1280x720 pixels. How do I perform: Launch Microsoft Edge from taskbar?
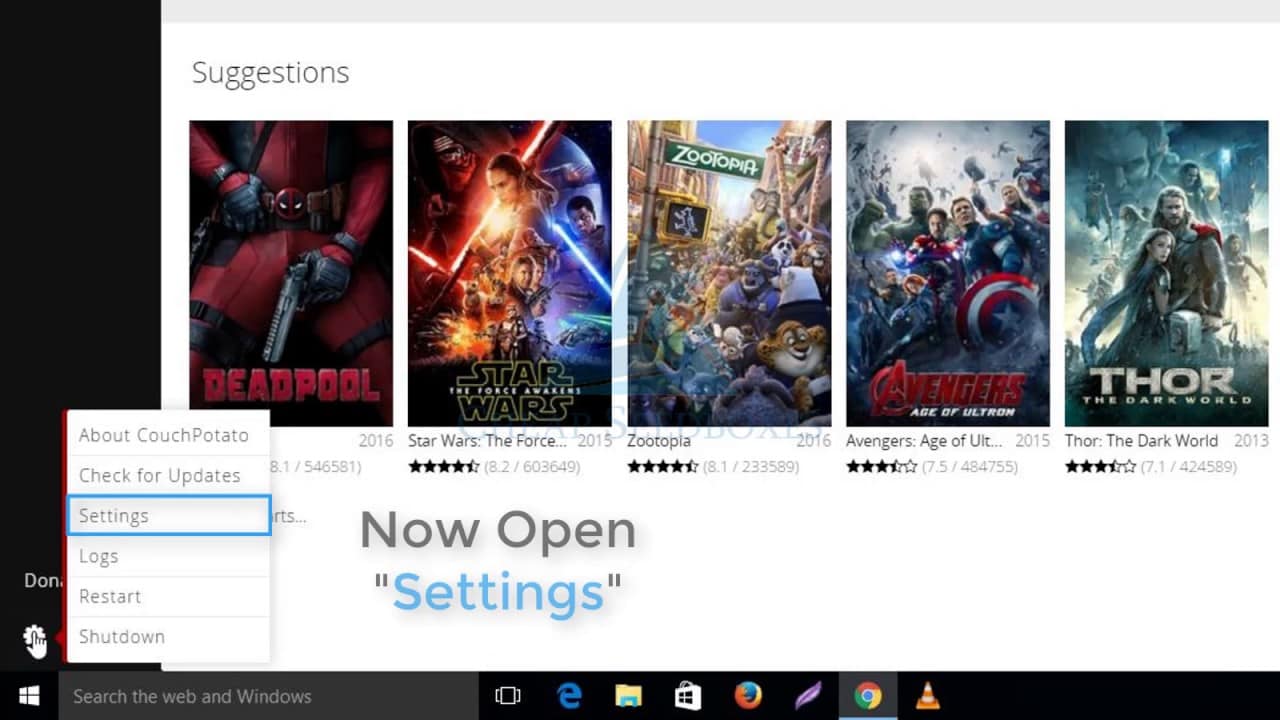tap(570, 696)
